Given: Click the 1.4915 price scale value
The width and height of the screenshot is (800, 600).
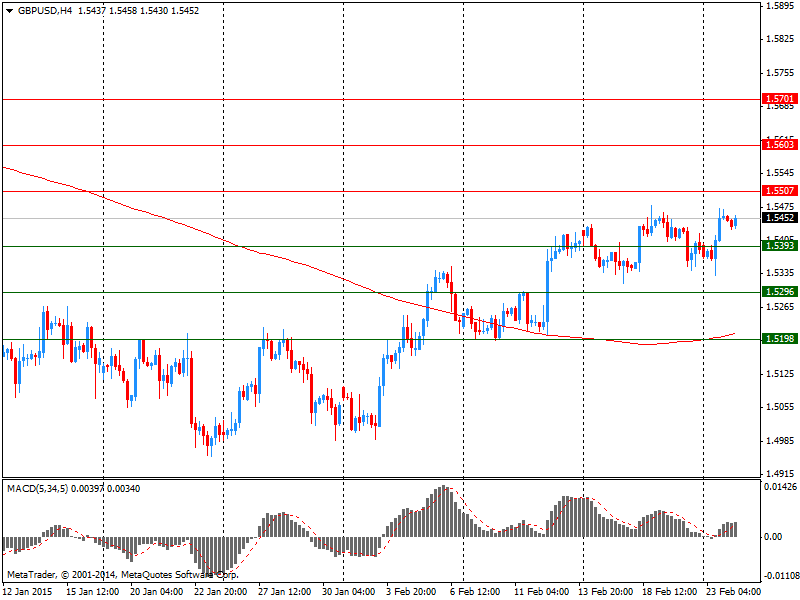Looking at the screenshot, I should click(x=781, y=474).
